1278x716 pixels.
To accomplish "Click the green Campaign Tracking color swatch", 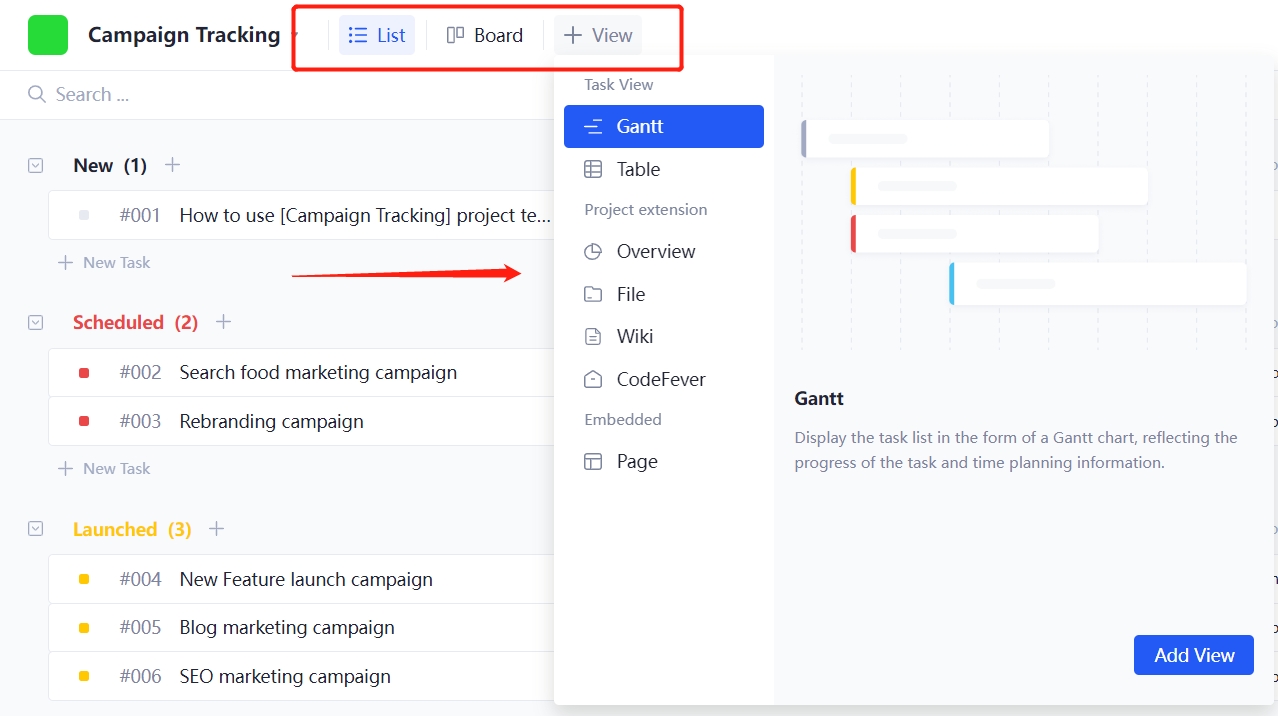I will 47,35.
